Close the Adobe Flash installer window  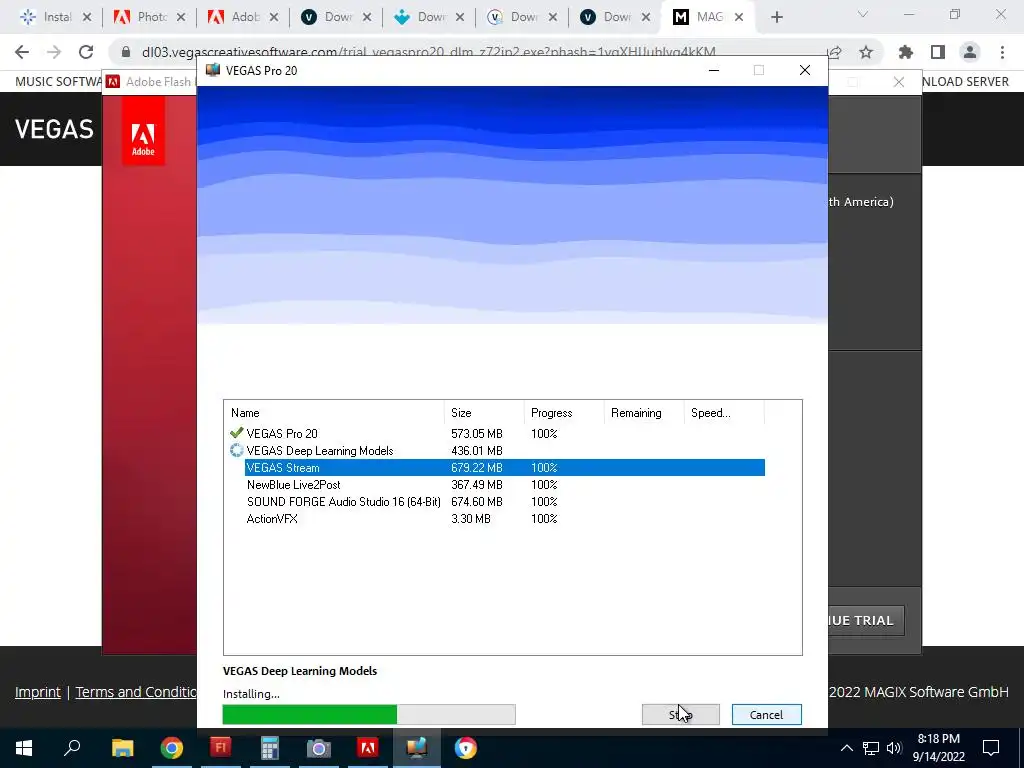pyautogui.click(x=899, y=82)
